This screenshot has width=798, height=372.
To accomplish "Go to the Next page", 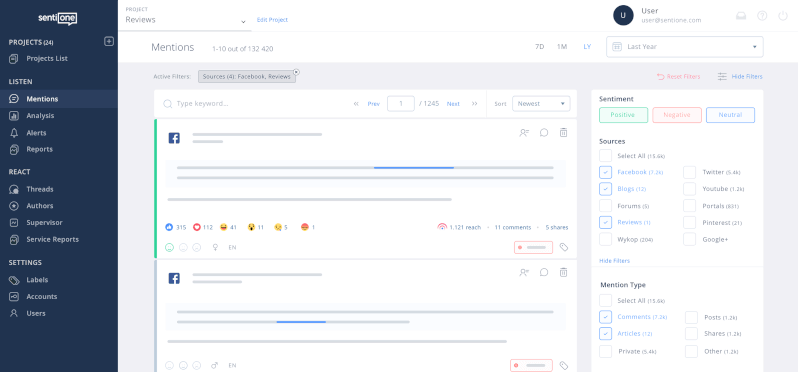I will click(453, 104).
